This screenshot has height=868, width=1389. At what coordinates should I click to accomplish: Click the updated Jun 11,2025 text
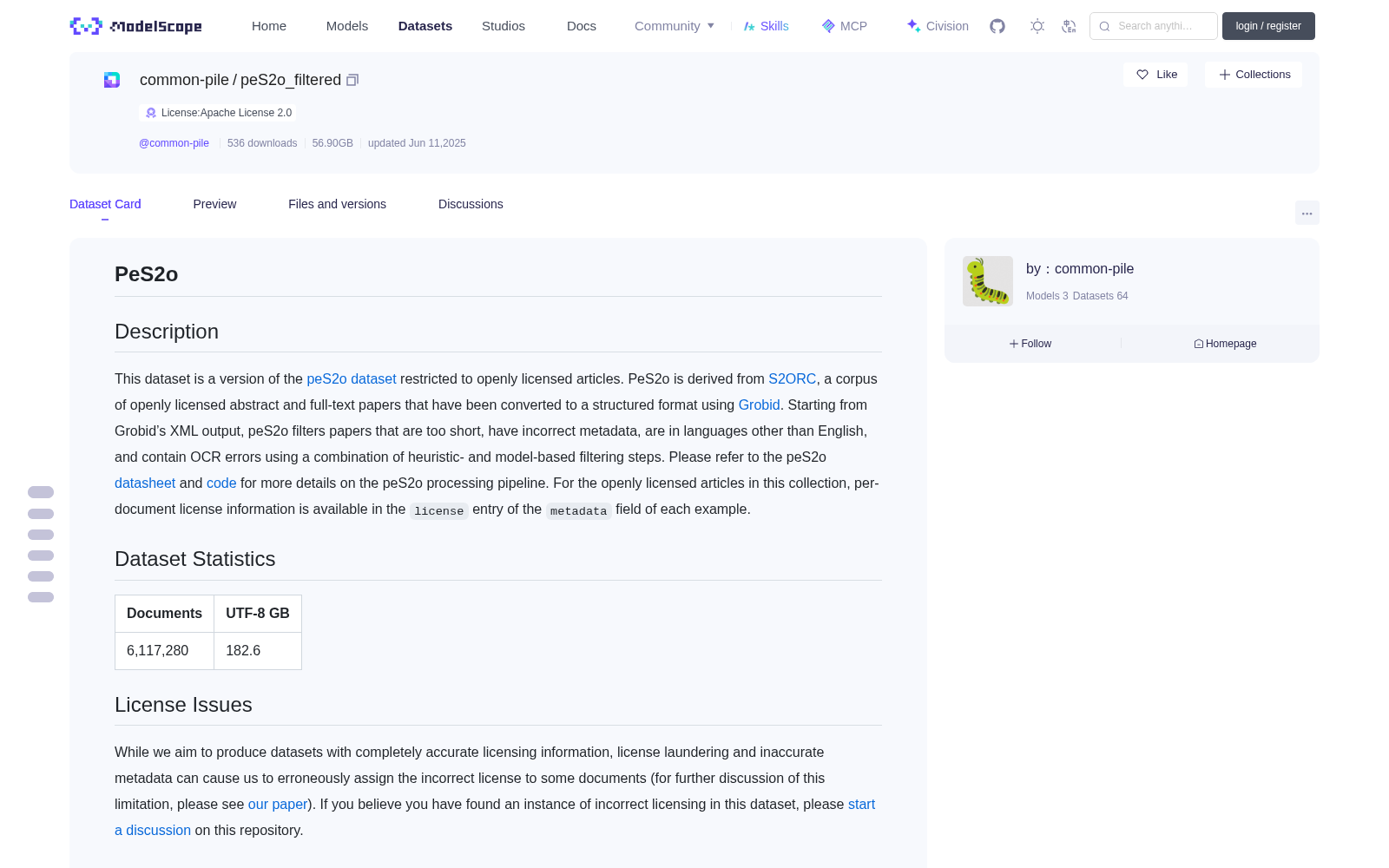[417, 143]
